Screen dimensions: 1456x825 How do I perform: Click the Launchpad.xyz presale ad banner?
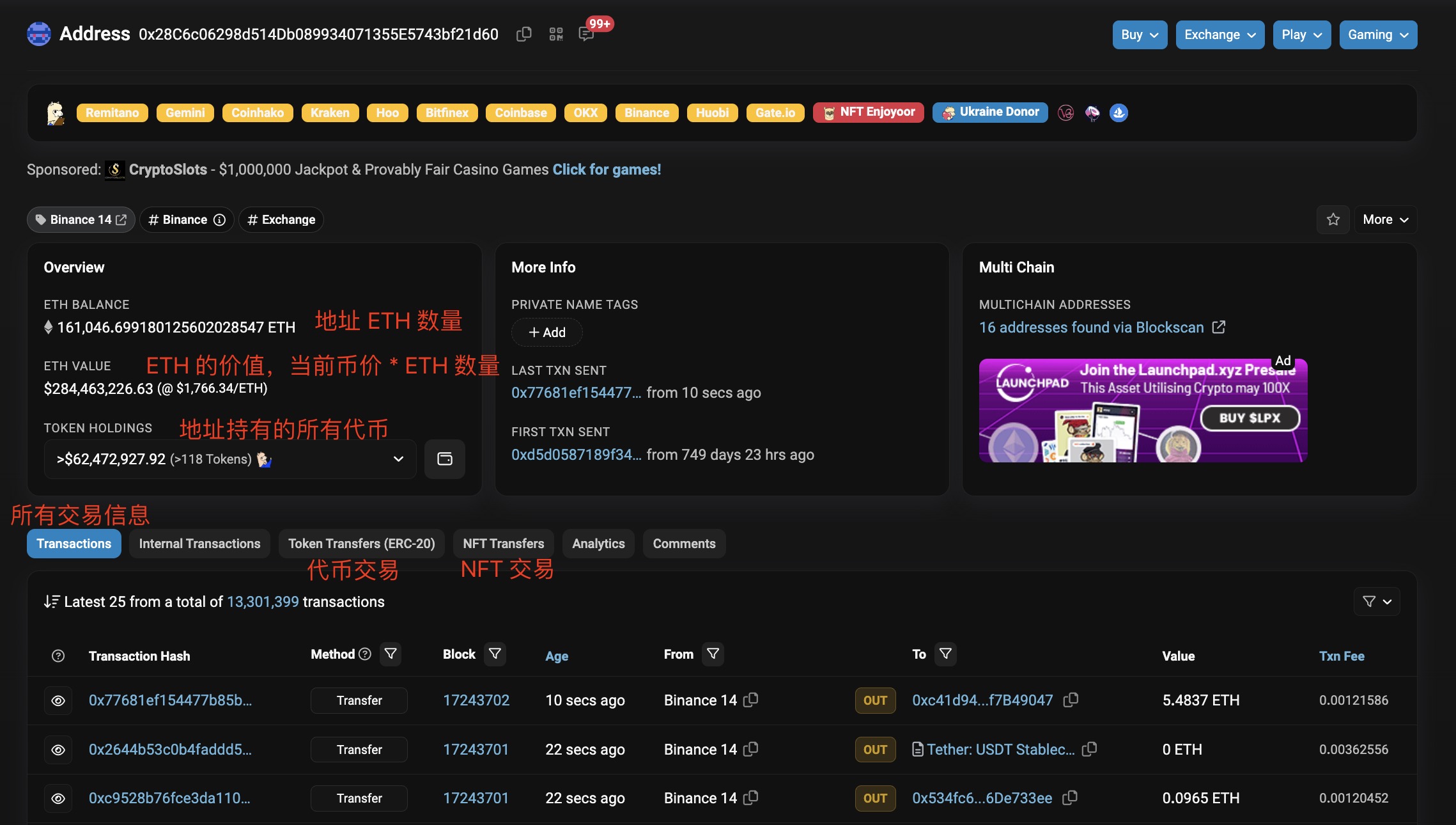tap(1142, 411)
